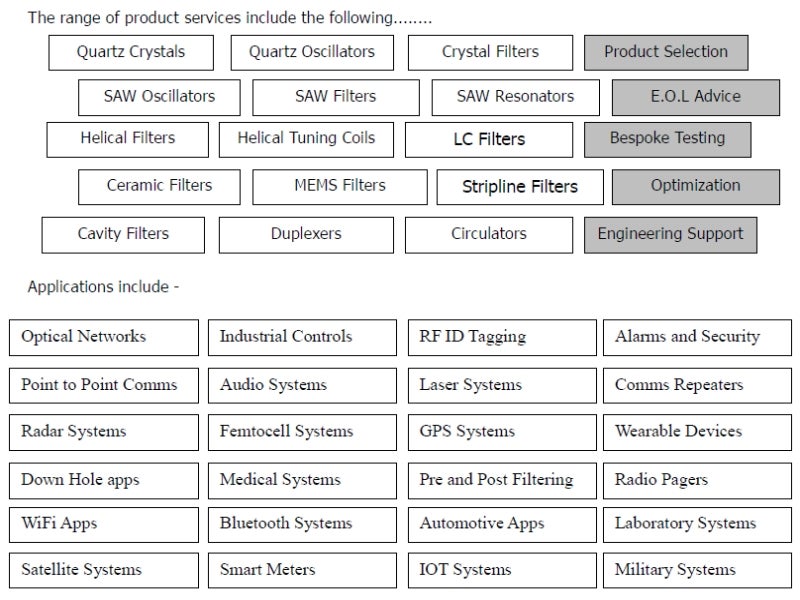Select the MEMS Filters product box
The width and height of the screenshot is (800, 600).
click(x=340, y=186)
